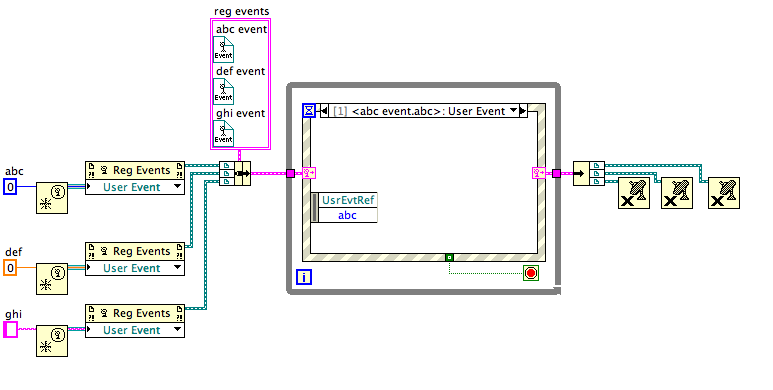773x390 pixels.
Task: Click the event timeout hourglass terminal
Action: coord(309,111)
